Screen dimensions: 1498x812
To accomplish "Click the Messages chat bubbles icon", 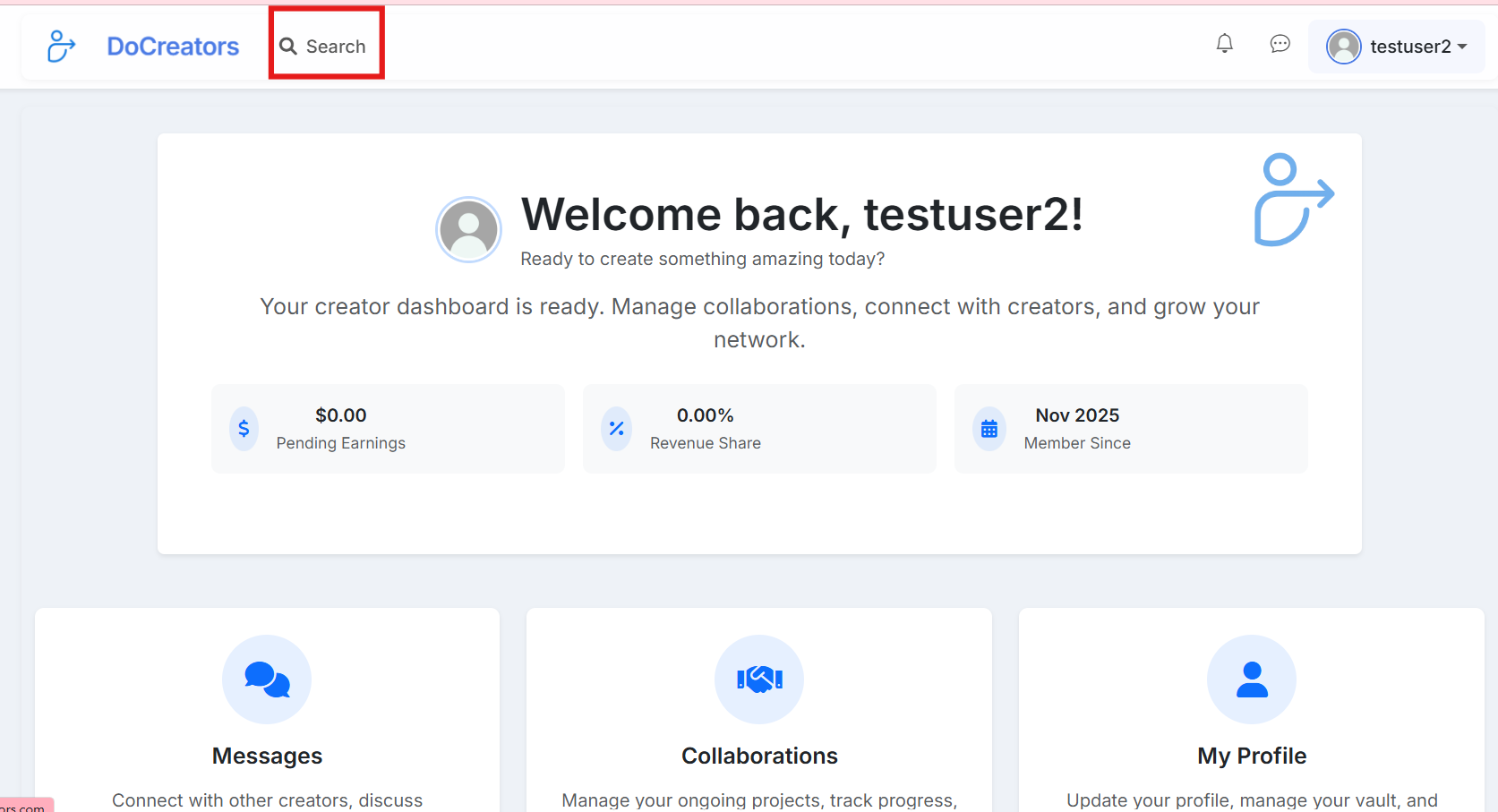I will pos(267,680).
